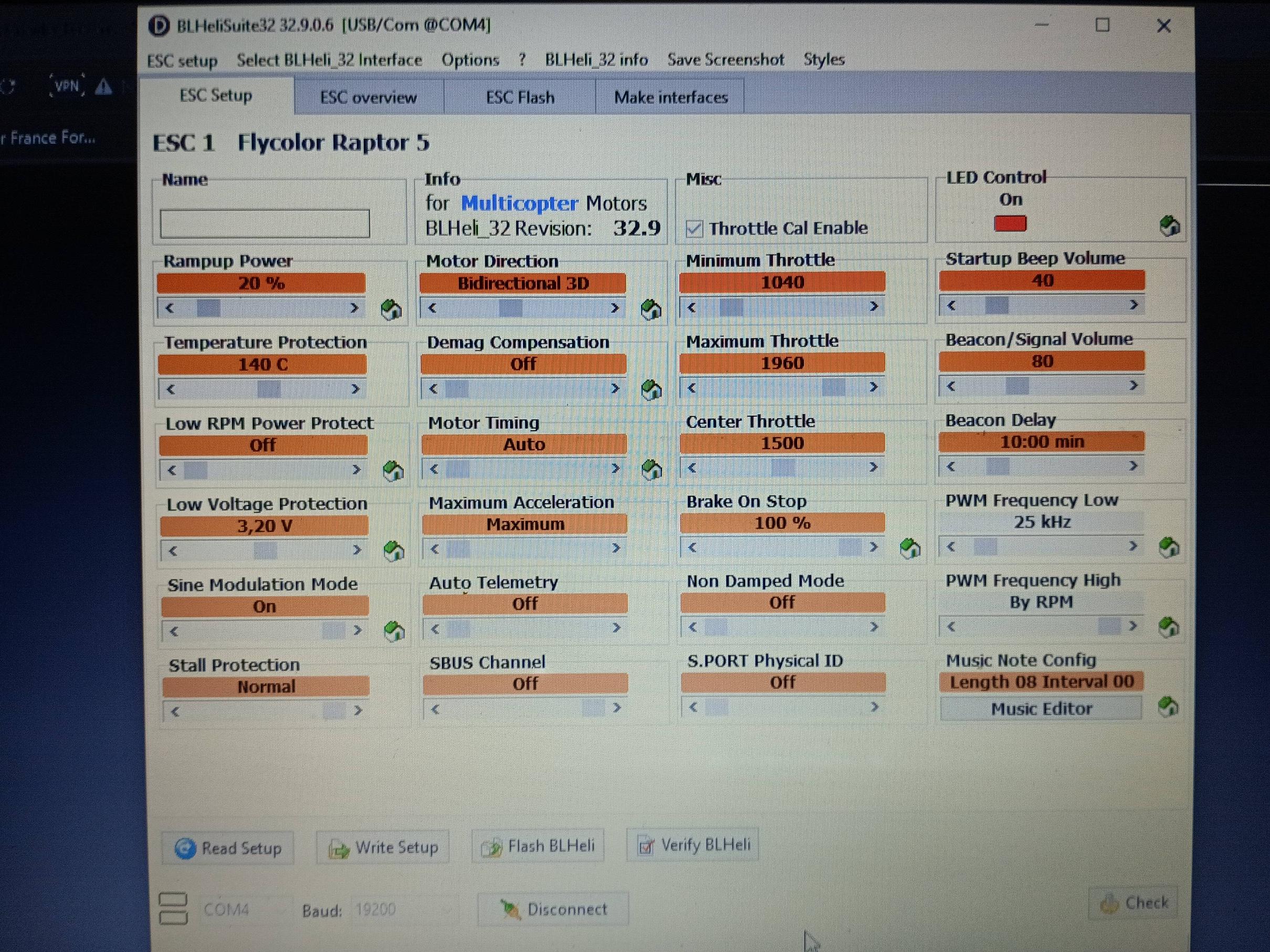Increase Maximum Throttle with right arrow
The height and width of the screenshot is (952, 1270).
coord(873,387)
